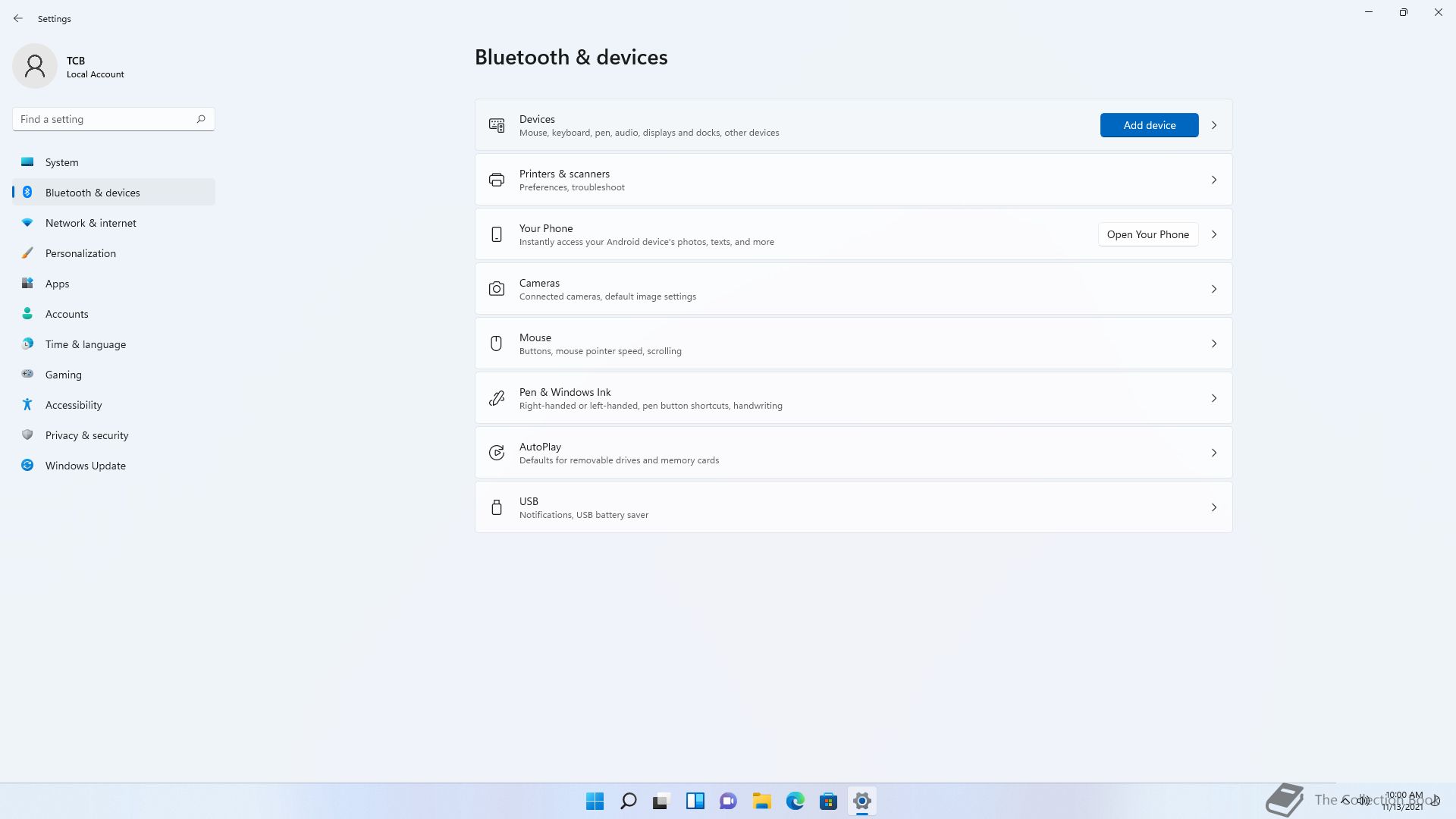This screenshot has width=1456, height=819.
Task: Click the pen icon for Pen & Windows Ink
Action: tap(497, 398)
